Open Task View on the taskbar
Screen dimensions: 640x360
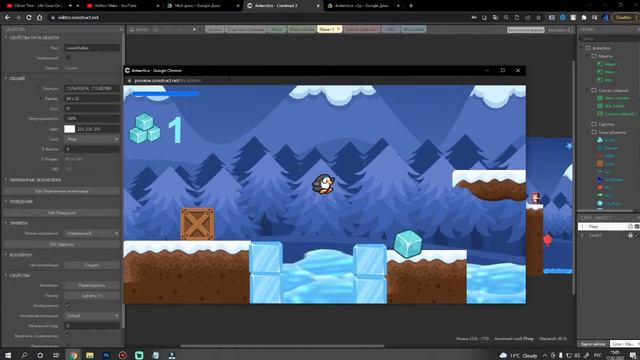tap(56, 355)
